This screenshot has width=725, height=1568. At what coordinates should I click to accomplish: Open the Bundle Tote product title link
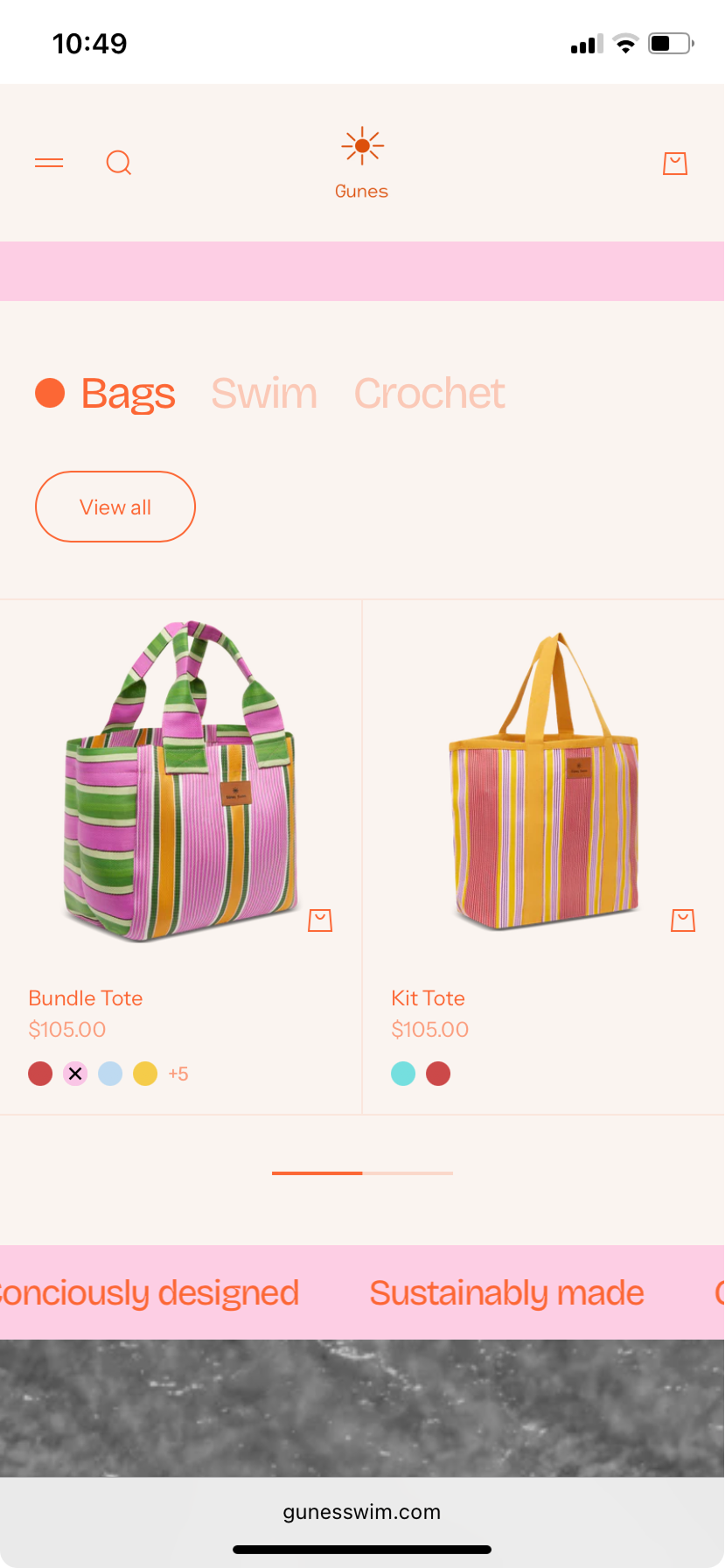(x=86, y=998)
